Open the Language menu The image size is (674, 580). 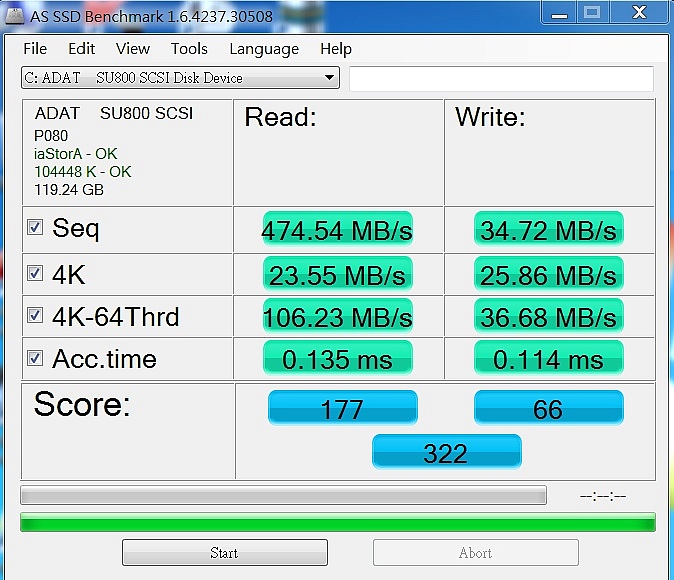click(x=264, y=49)
